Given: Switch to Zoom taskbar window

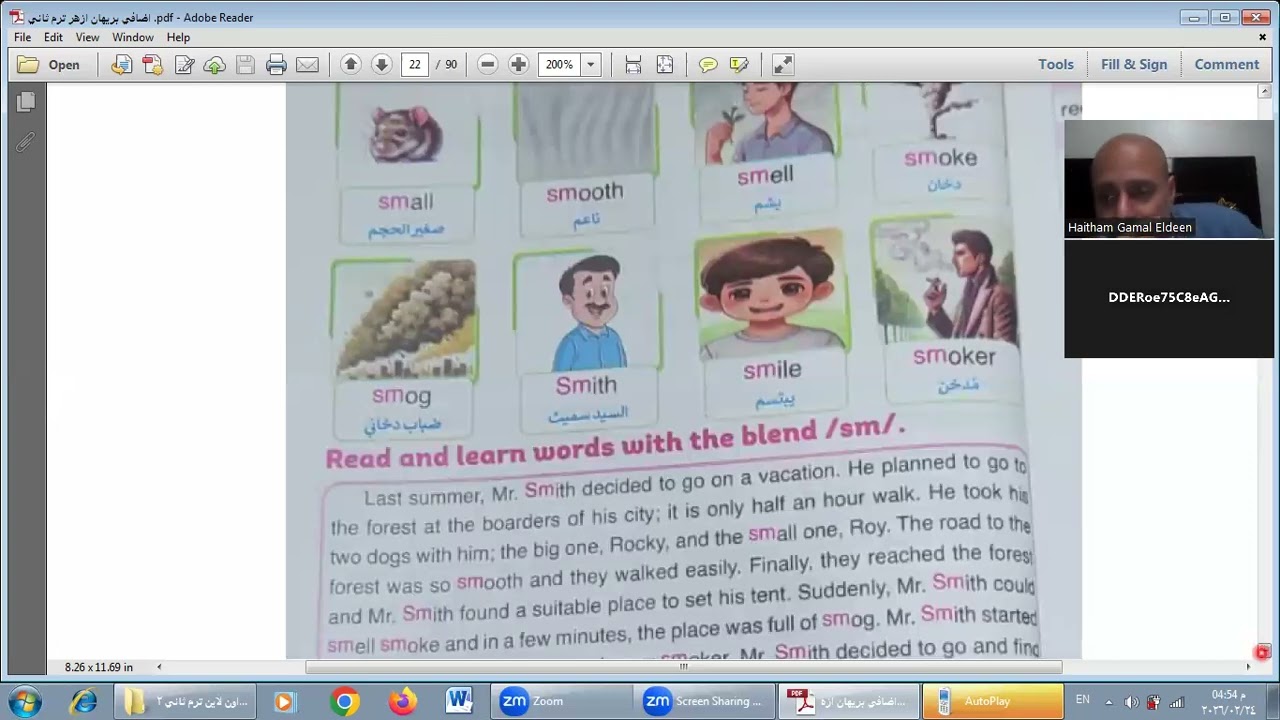Looking at the screenshot, I should [561, 701].
